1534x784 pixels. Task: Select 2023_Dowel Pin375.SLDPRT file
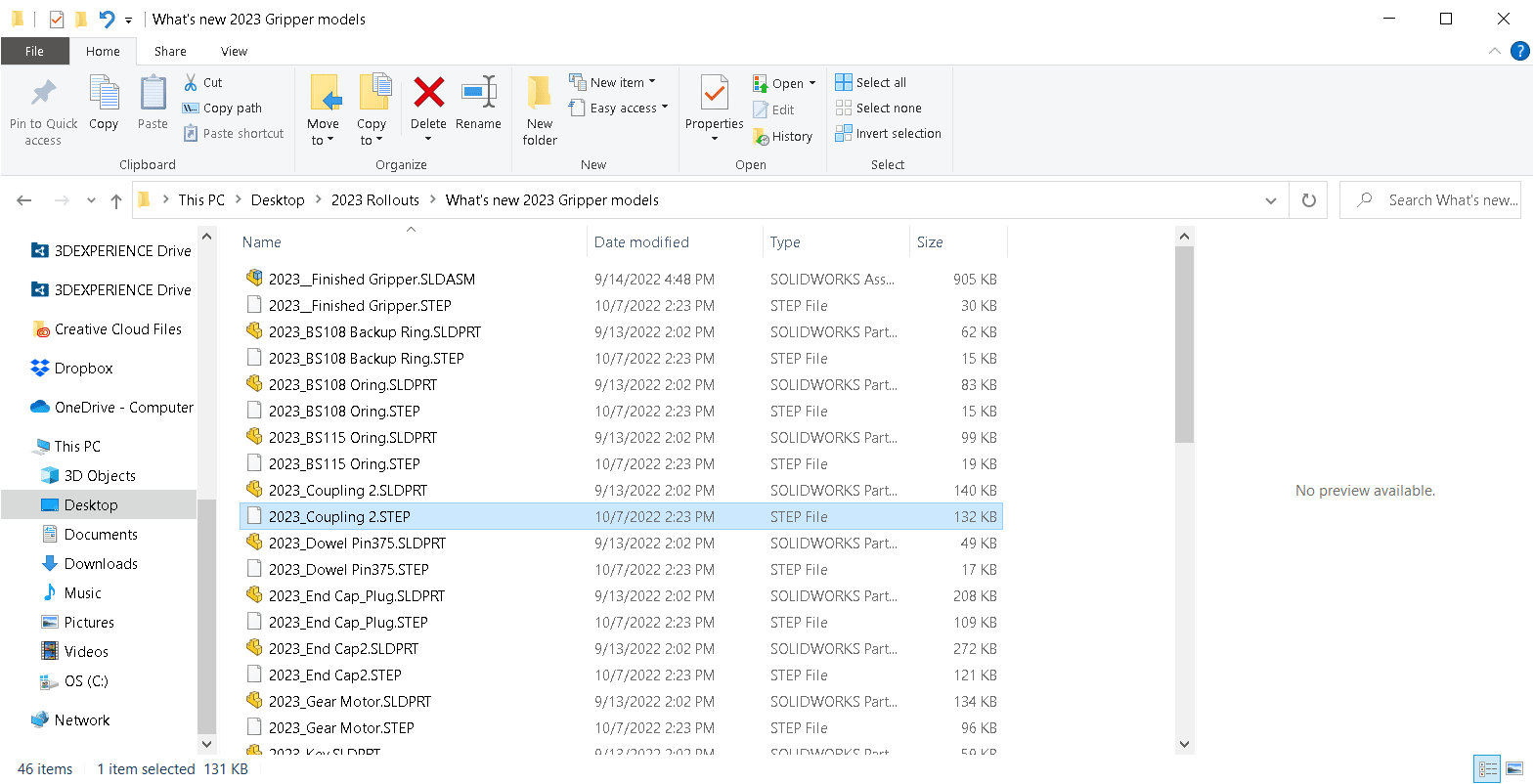[x=621, y=544]
